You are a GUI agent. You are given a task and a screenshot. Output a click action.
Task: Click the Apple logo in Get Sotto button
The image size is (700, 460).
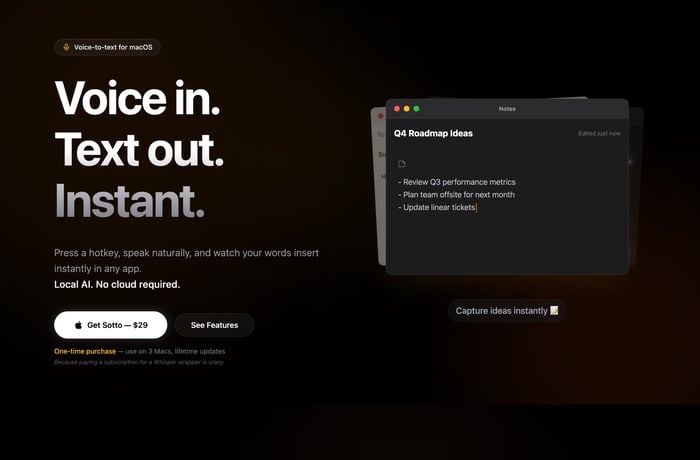click(x=79, y=325)
